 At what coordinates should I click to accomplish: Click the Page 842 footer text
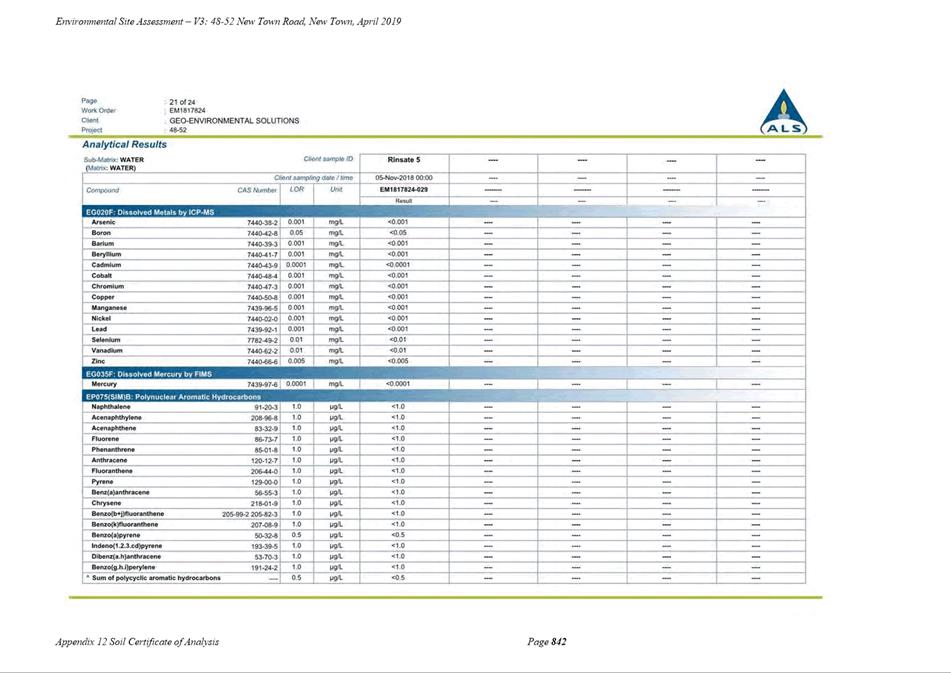pyautogui.click(x=546, y=641)
